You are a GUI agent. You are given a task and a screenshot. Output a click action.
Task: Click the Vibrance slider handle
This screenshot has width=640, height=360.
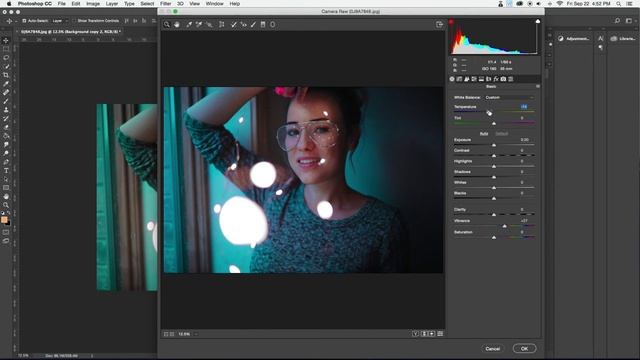[504, 226]
